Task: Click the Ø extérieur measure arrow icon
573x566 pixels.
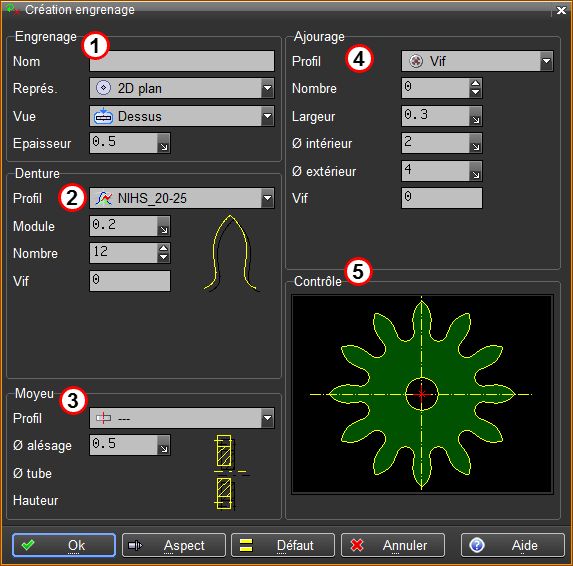Action: coord(476,171)
